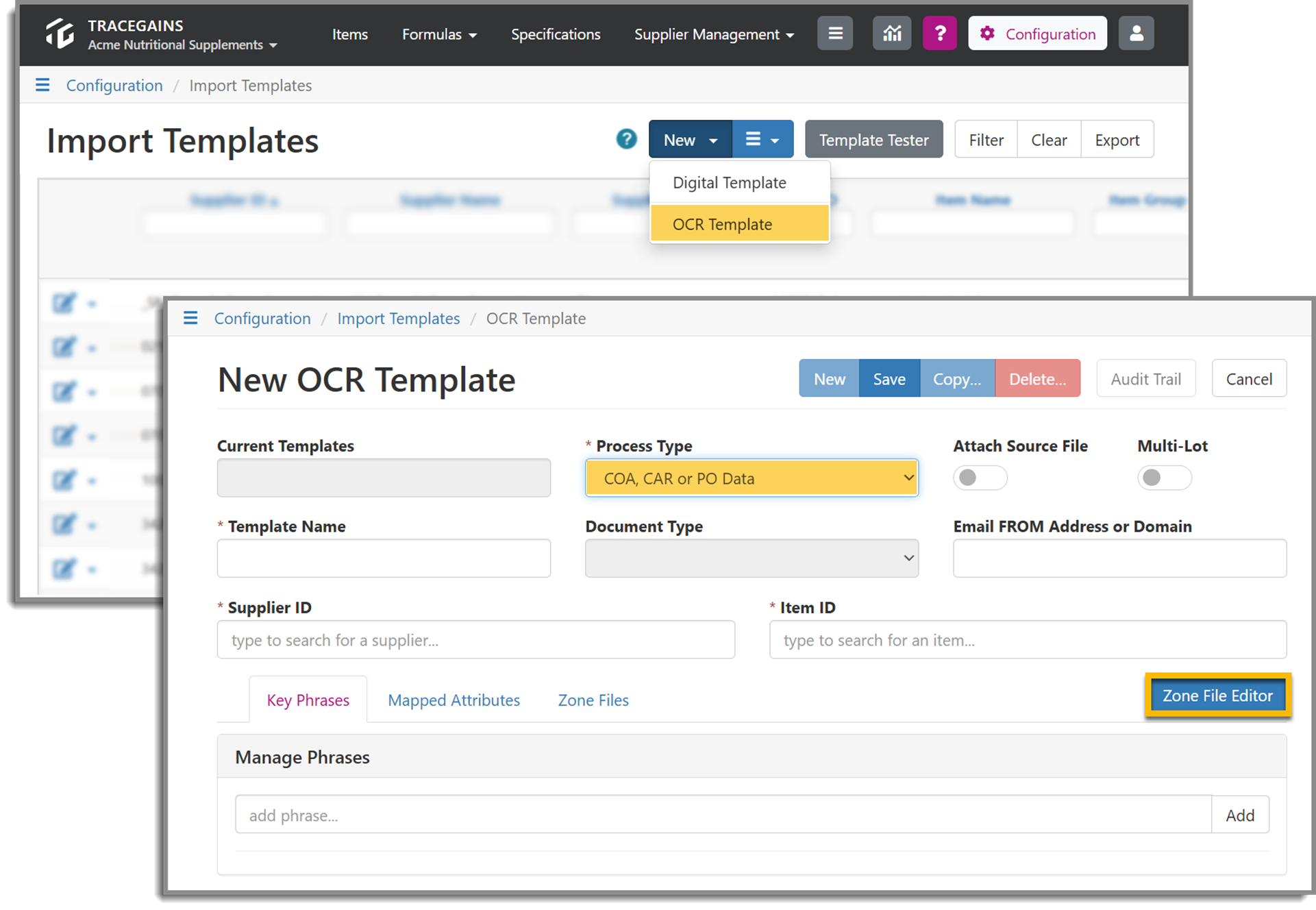The width and height of the screenshot is (1316, 910).
Task: Open the Zone File Editor button
Action: click(x=1217, y=696)
